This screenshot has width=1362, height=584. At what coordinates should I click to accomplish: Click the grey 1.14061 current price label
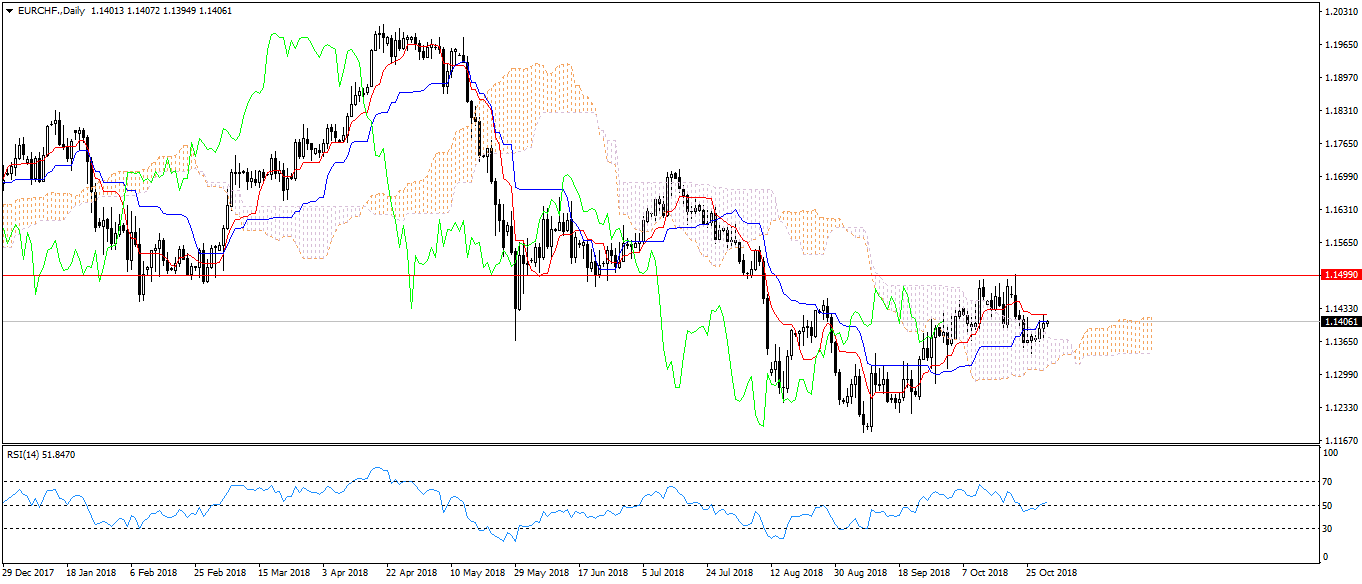(x=1338, y=322)
